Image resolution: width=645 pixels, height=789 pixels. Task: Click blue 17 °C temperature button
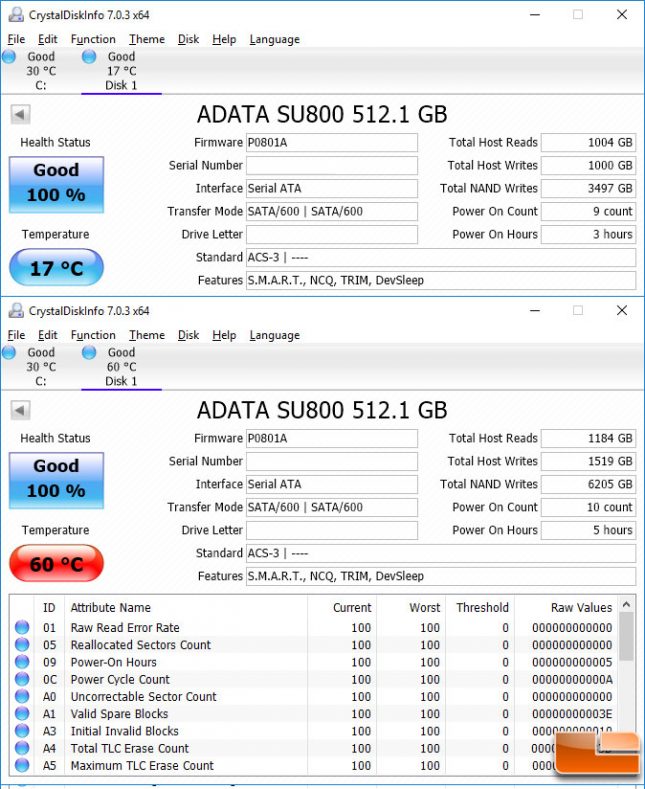tap(56, 267)
